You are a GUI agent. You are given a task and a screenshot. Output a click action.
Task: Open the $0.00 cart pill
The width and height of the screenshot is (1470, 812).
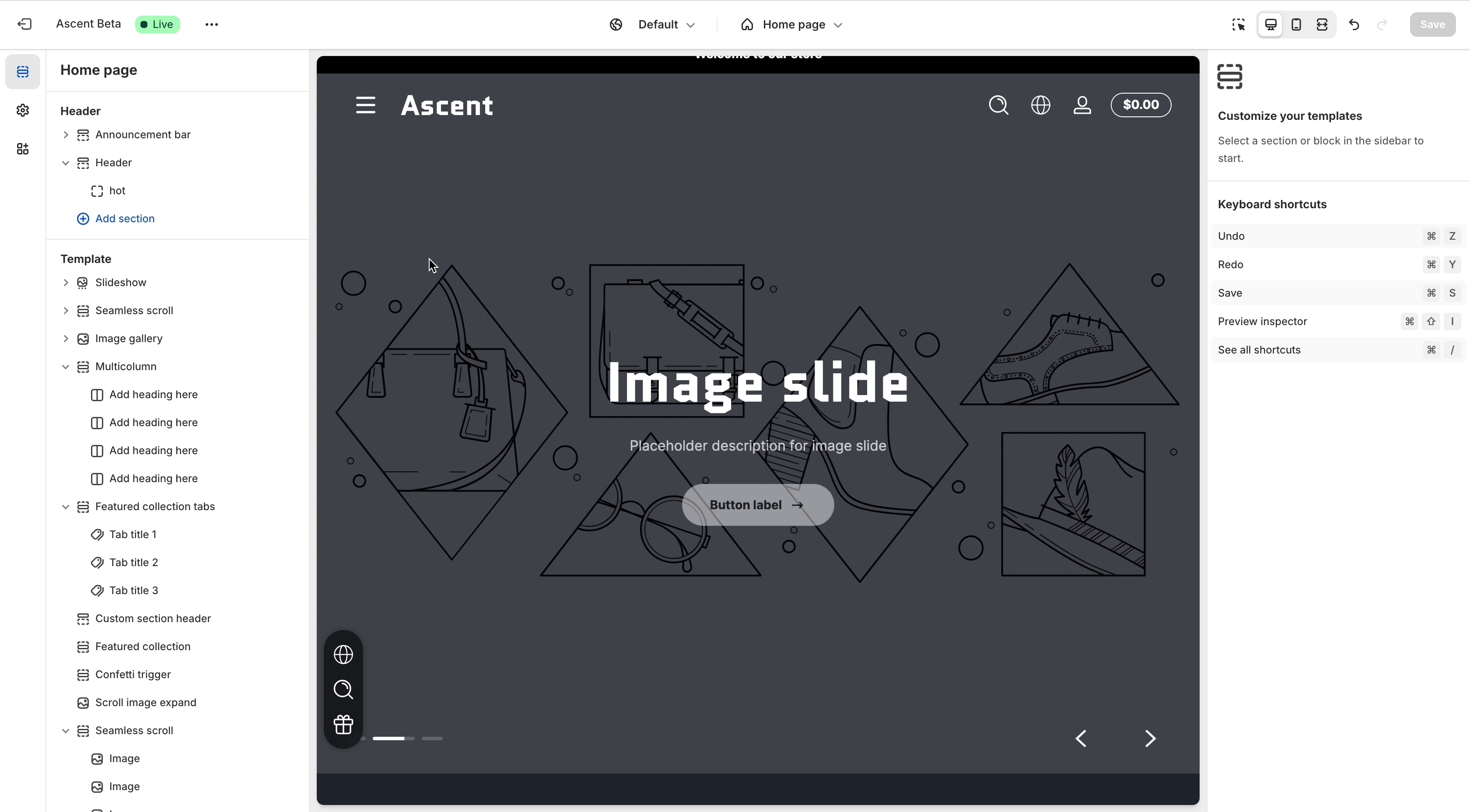1140,105
